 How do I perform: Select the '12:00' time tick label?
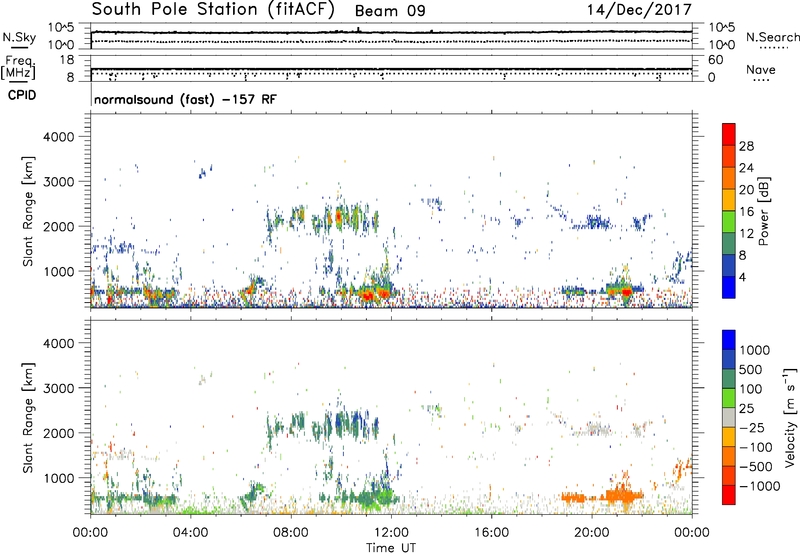[x=391, y=533]
